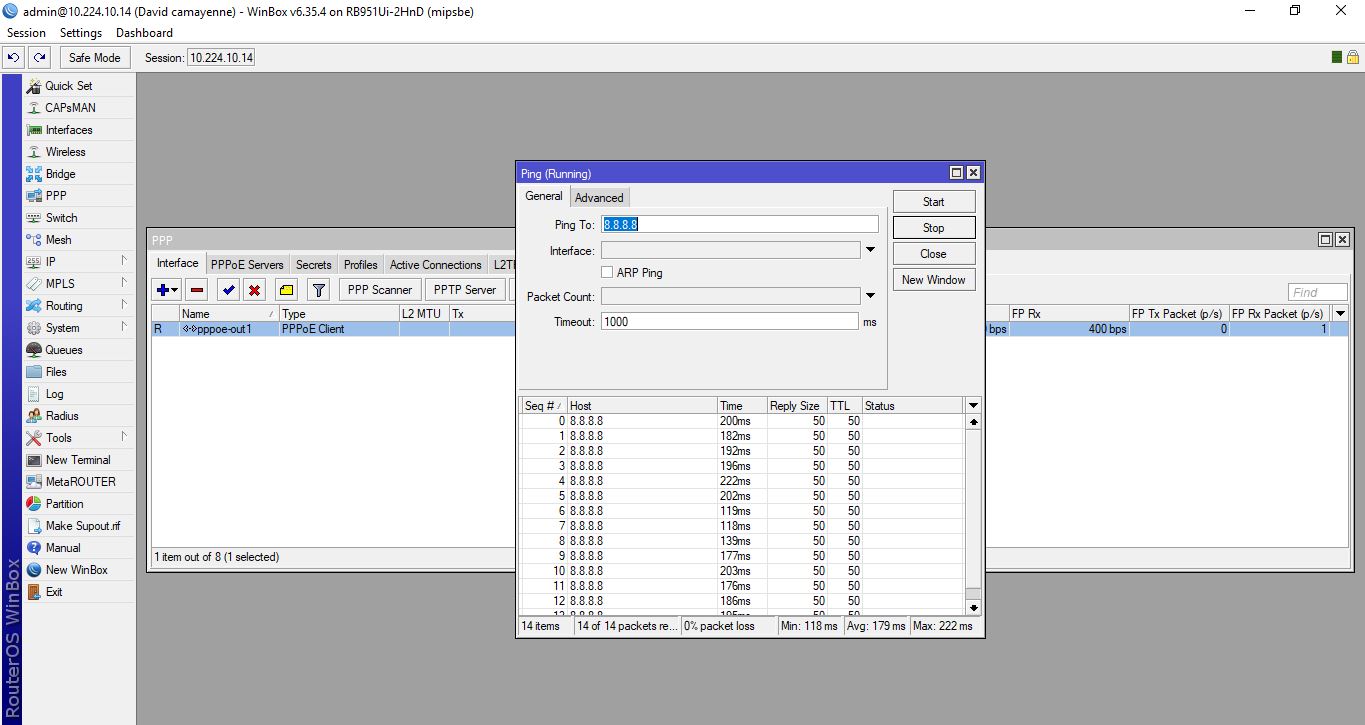Open the Switch sidebar entry
The height and width of the screenshot is (725, 1365).
point(61,218)
